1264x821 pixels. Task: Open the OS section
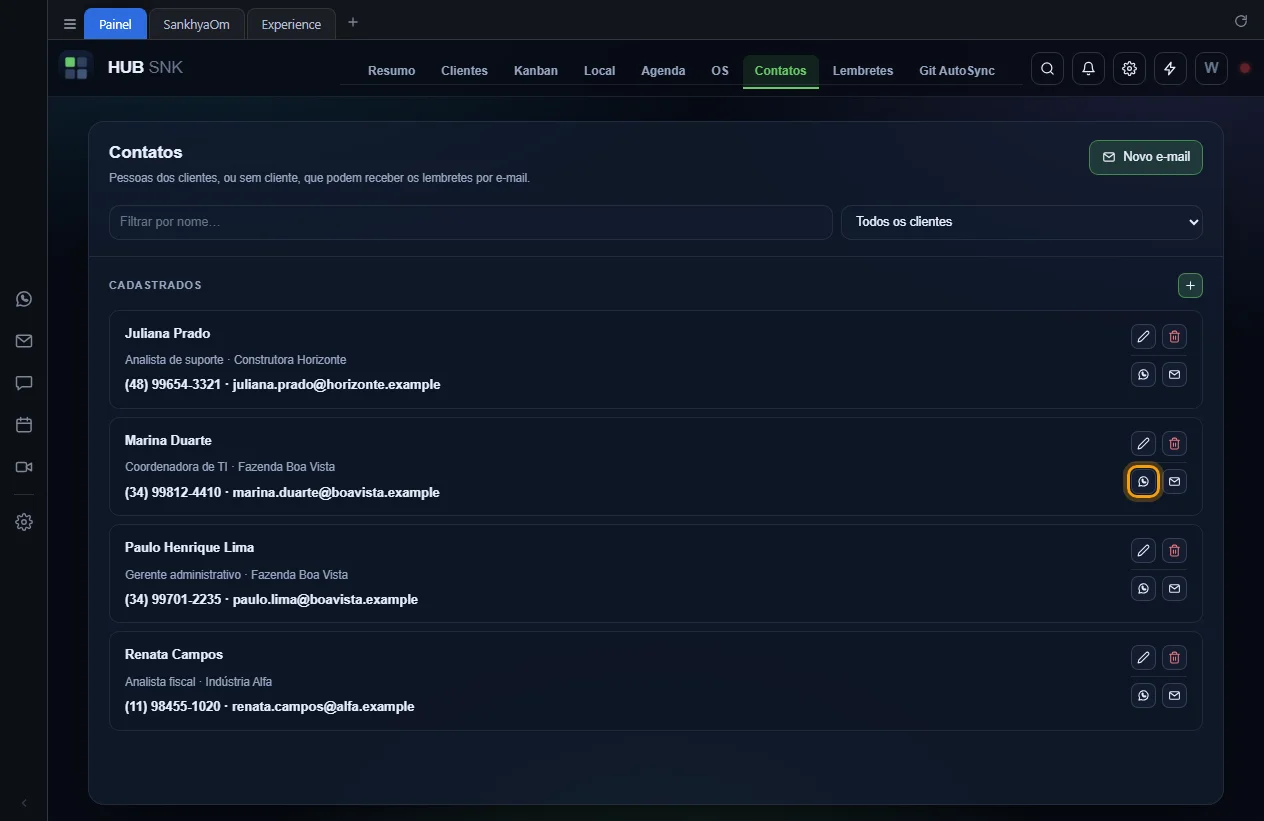pos(720,71)
